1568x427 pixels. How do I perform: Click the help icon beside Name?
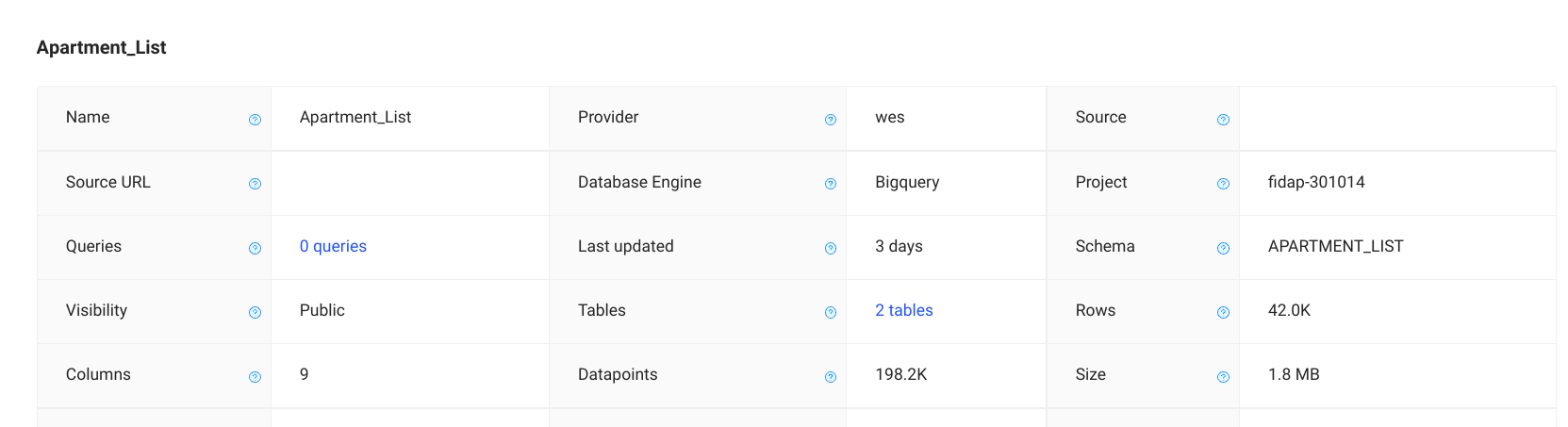tap(255, 120)
